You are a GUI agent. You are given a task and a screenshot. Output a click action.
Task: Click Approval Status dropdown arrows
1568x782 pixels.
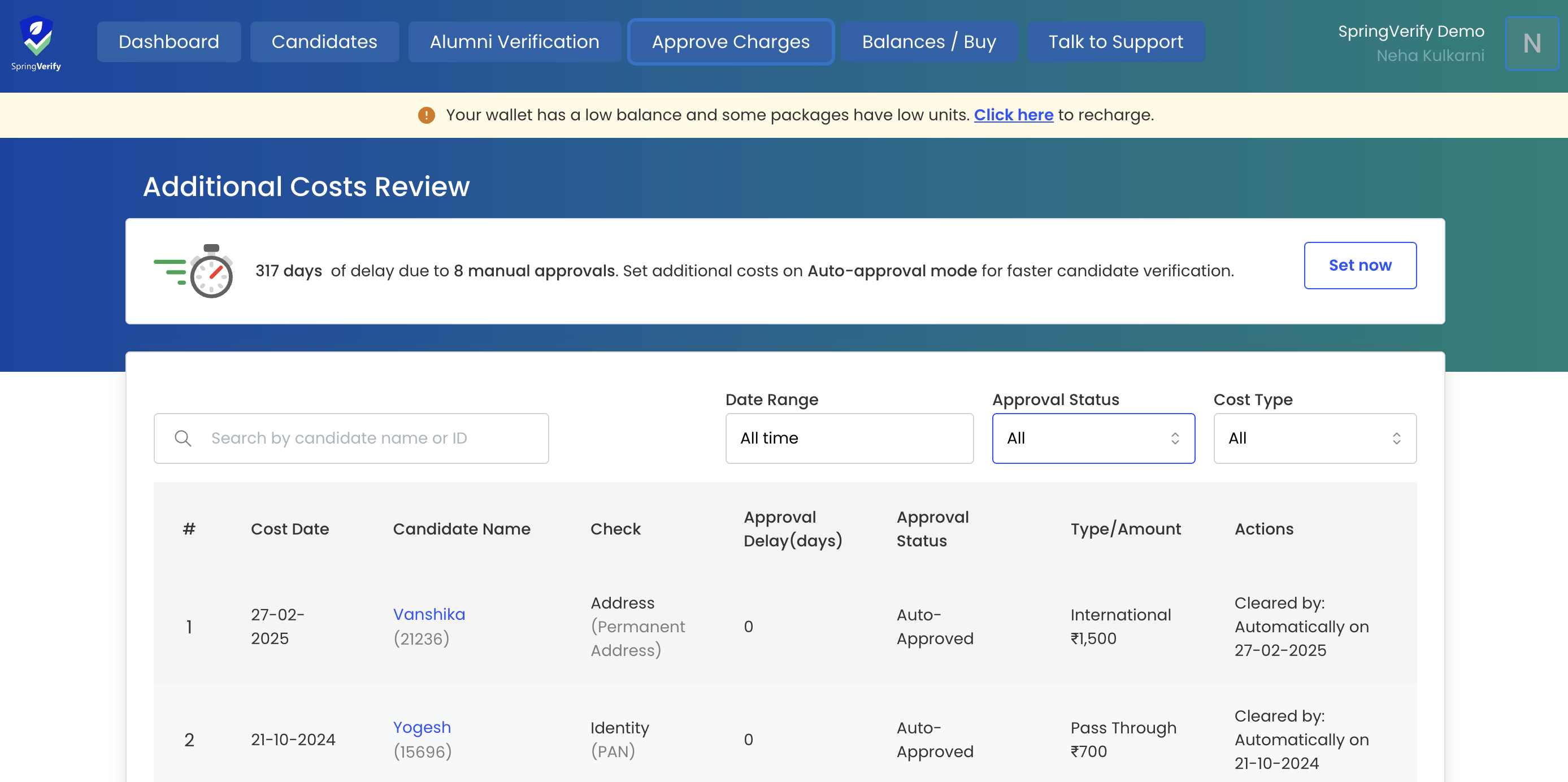tap(1174, 438)
